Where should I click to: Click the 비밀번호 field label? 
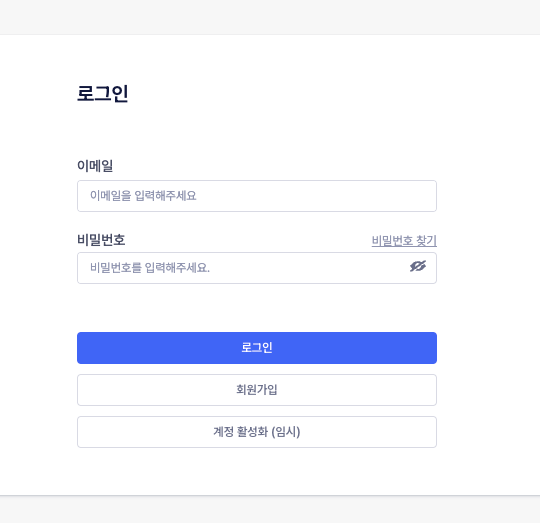pyautogui.click(x=101, y=240)
